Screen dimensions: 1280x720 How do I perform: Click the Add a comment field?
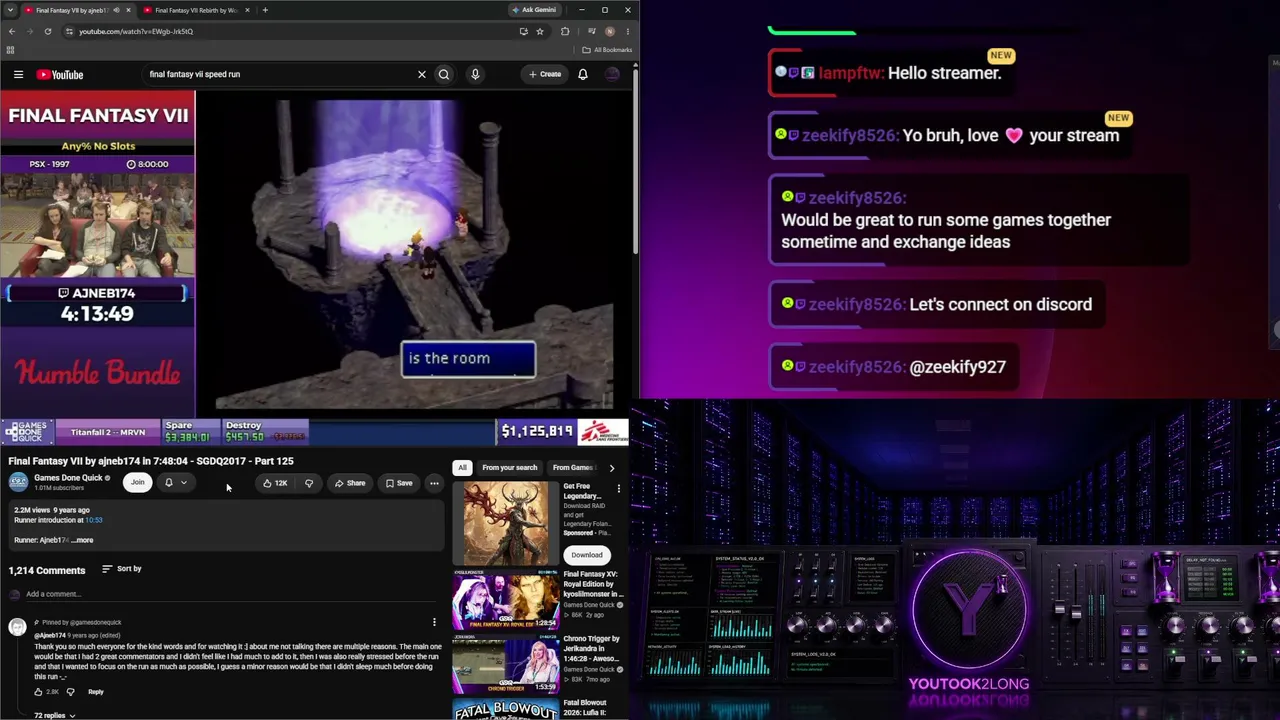(235, 594)
